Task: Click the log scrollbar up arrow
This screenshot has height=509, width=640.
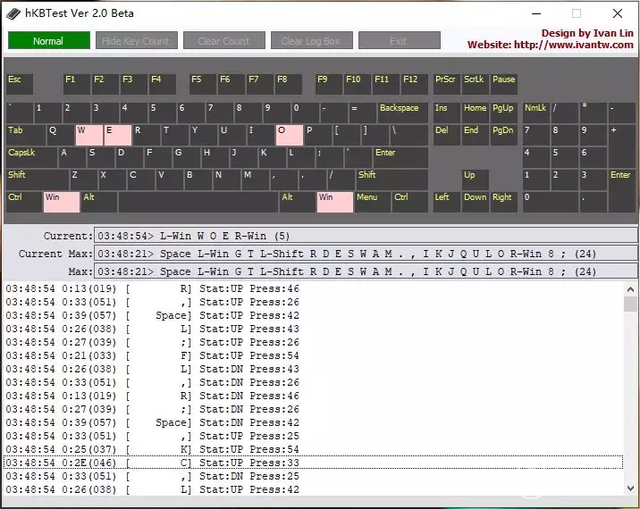Action: coord(631,289)
